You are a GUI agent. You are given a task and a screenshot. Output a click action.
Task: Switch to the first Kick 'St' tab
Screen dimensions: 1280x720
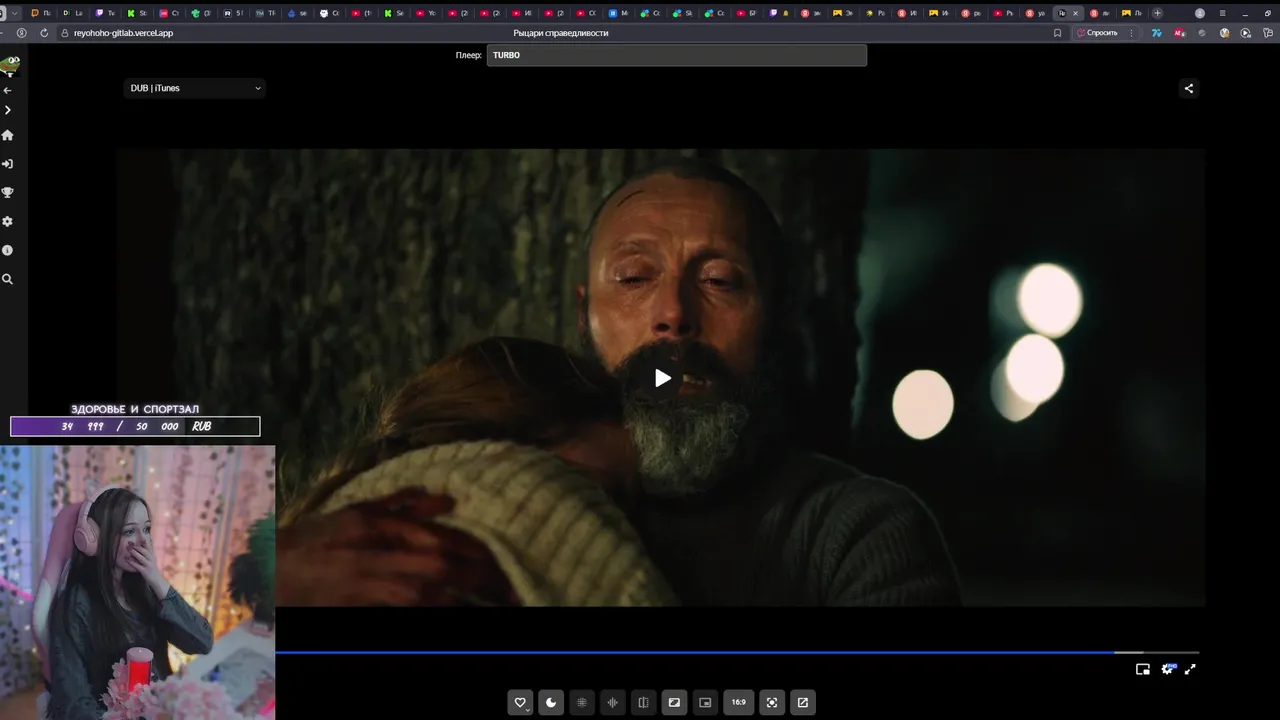pos(137,13)
